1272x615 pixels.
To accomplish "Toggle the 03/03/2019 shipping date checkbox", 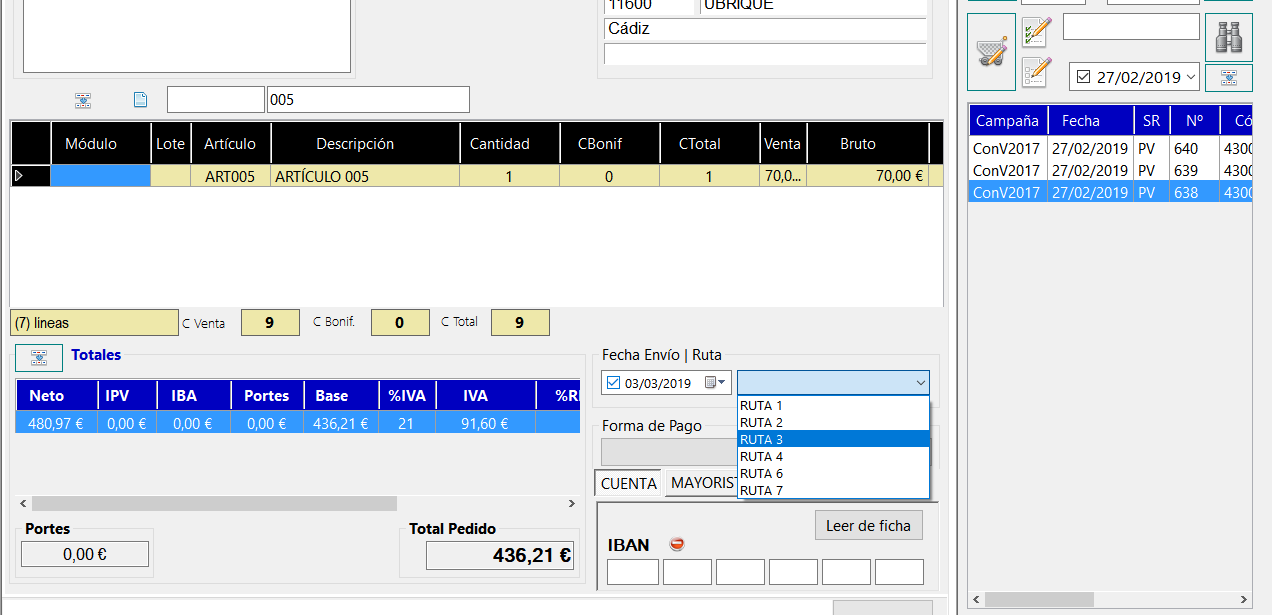I will tap(614, 383).
